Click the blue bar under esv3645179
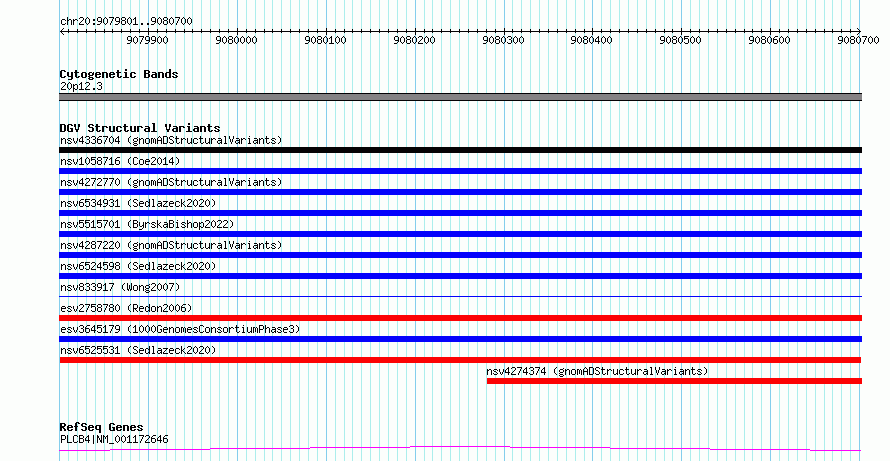 460,339
